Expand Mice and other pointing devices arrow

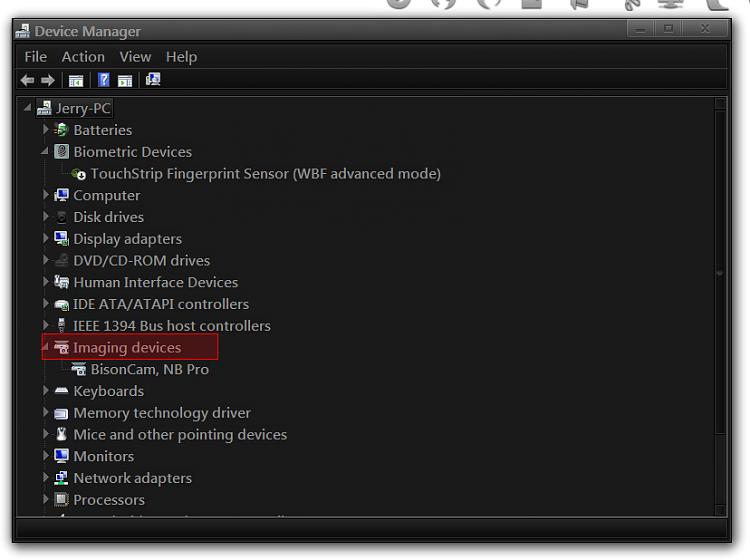coord(46,434)
